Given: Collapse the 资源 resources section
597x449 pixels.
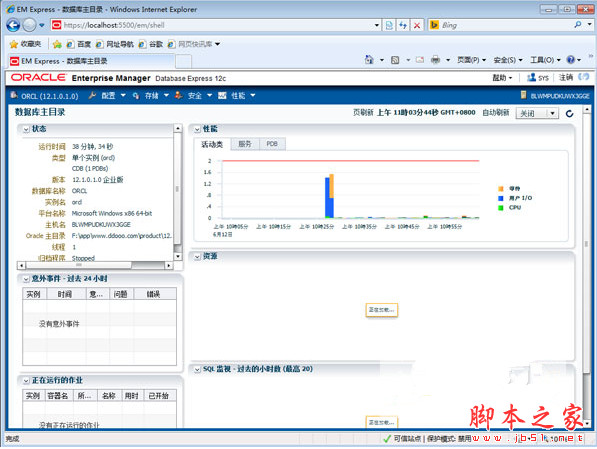Looking at the screenshot, I should click(197, 257).
